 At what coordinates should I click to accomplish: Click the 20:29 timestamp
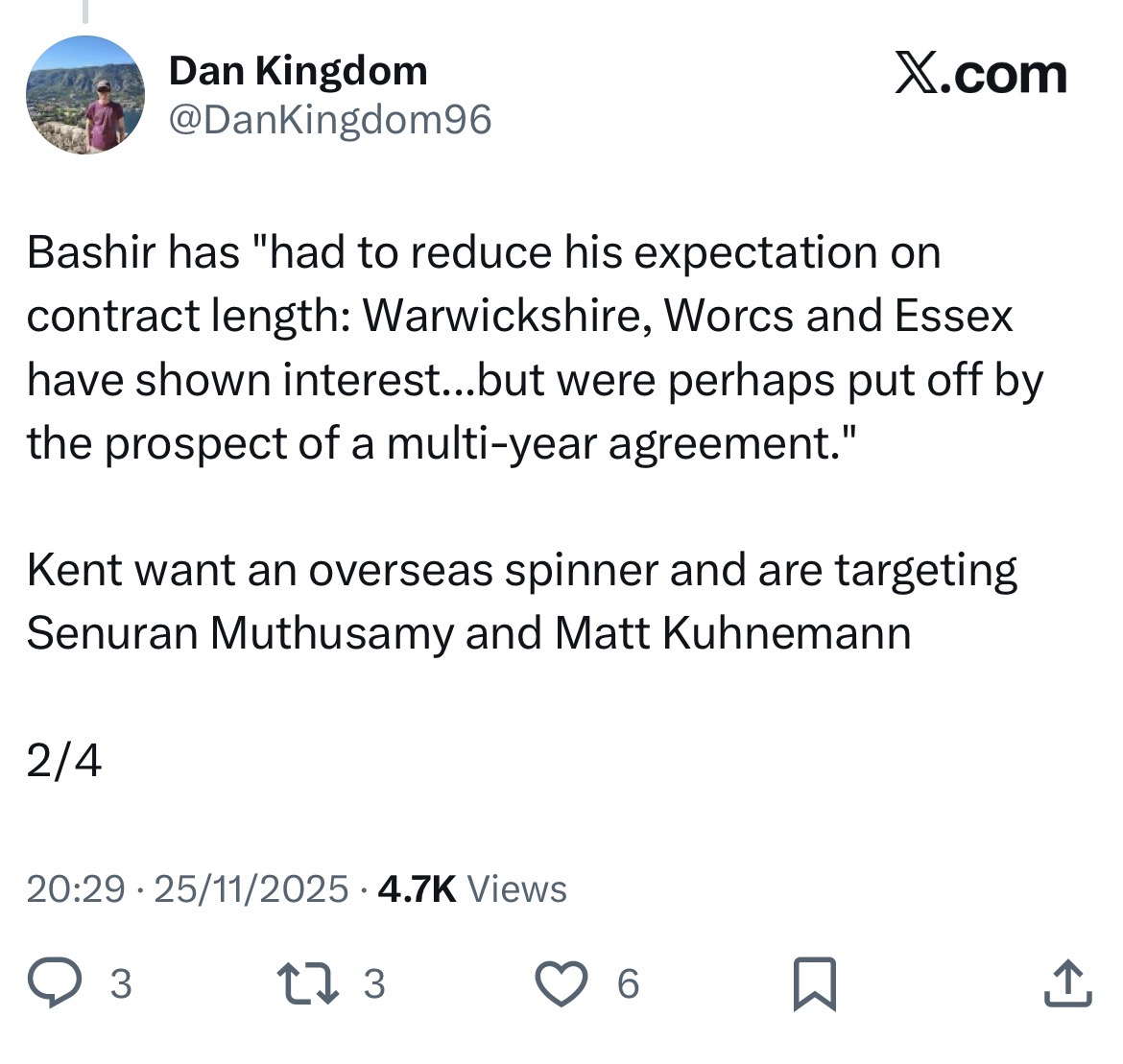pyautogui.click(x=75, y=889)
